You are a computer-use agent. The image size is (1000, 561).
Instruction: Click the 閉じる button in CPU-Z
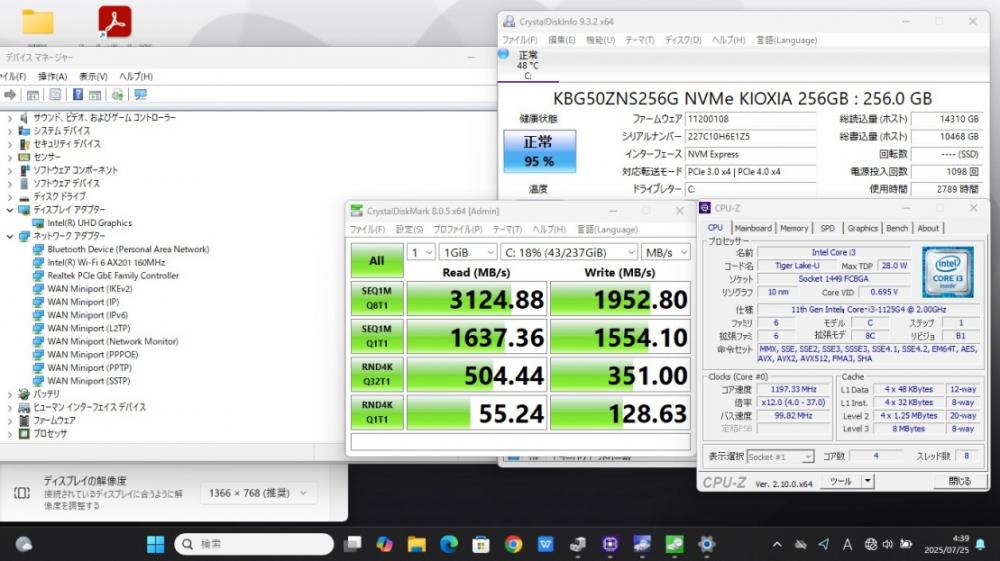pos(959,481)
